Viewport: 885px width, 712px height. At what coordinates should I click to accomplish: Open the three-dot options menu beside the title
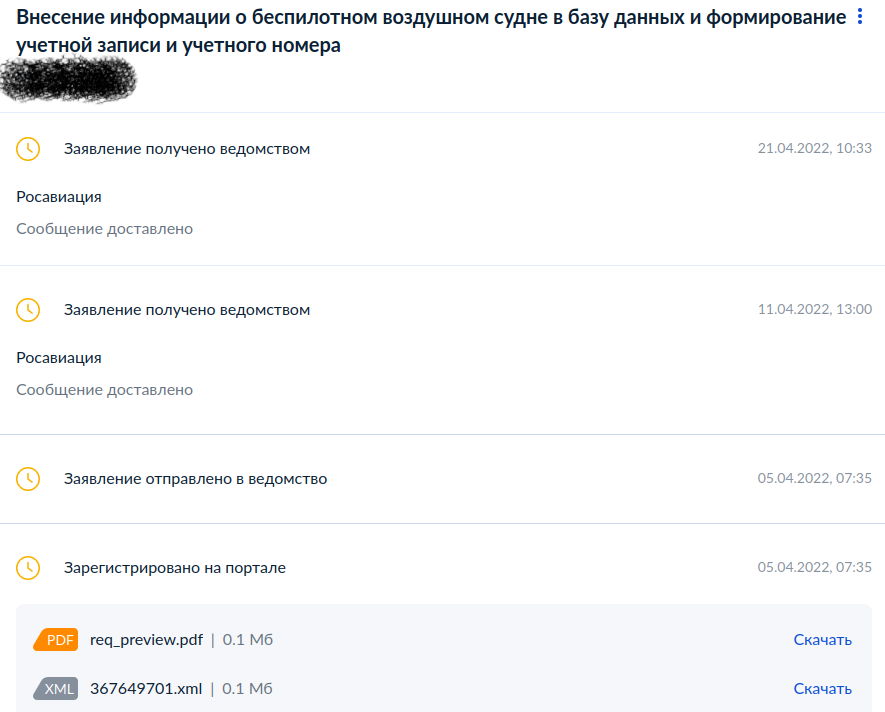coord(860,17)
